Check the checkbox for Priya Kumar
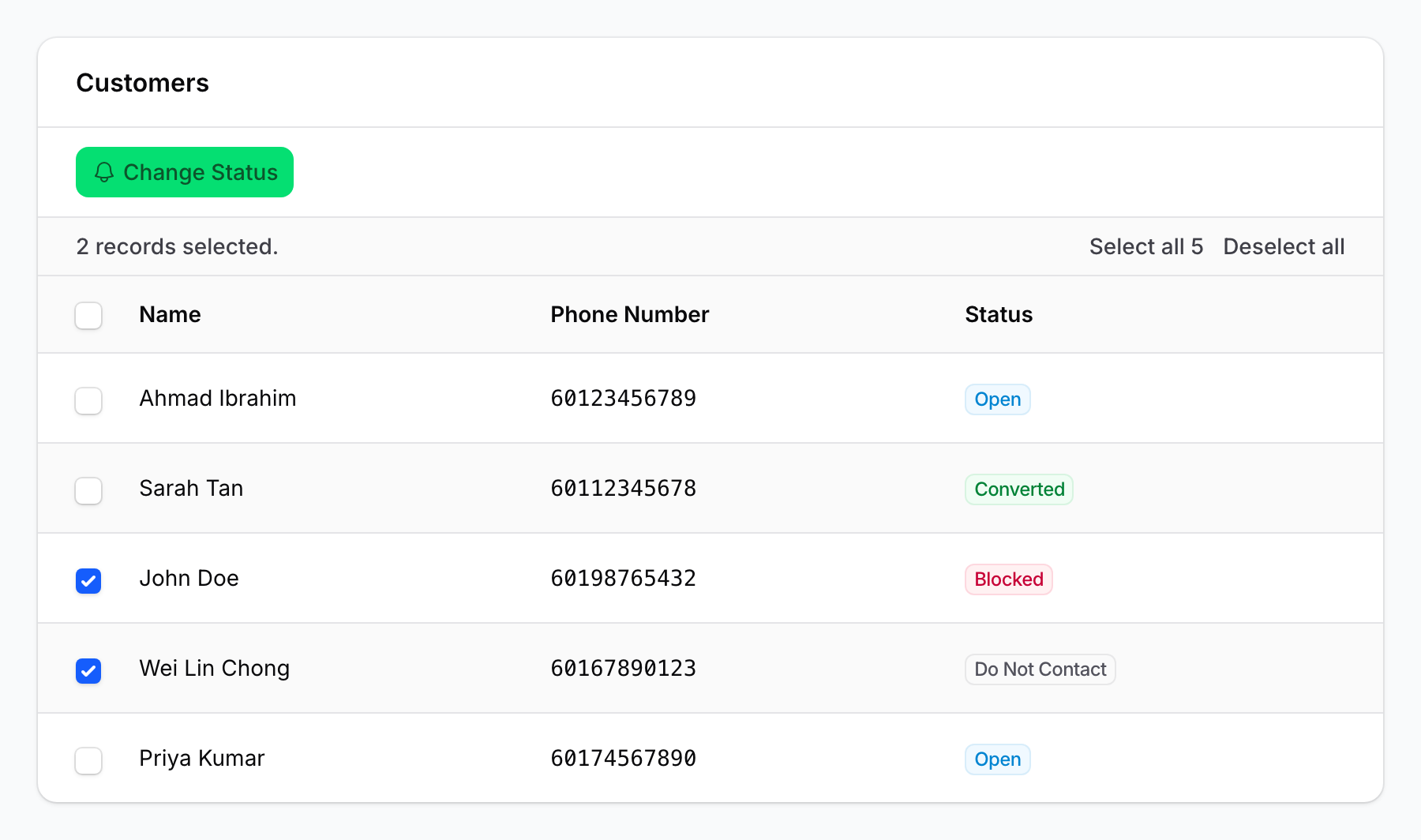 [x=88, y=761]
